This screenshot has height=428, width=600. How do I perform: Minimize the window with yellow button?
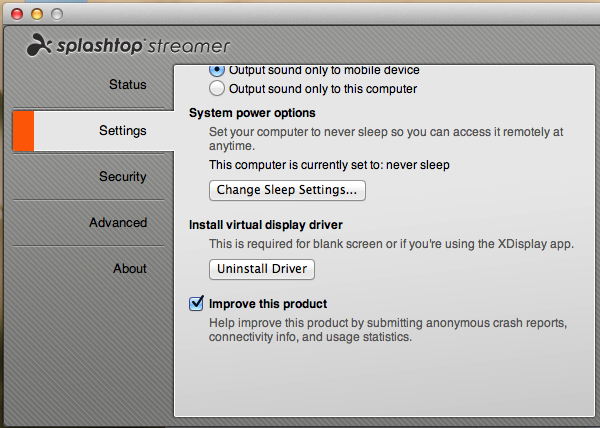37,14
